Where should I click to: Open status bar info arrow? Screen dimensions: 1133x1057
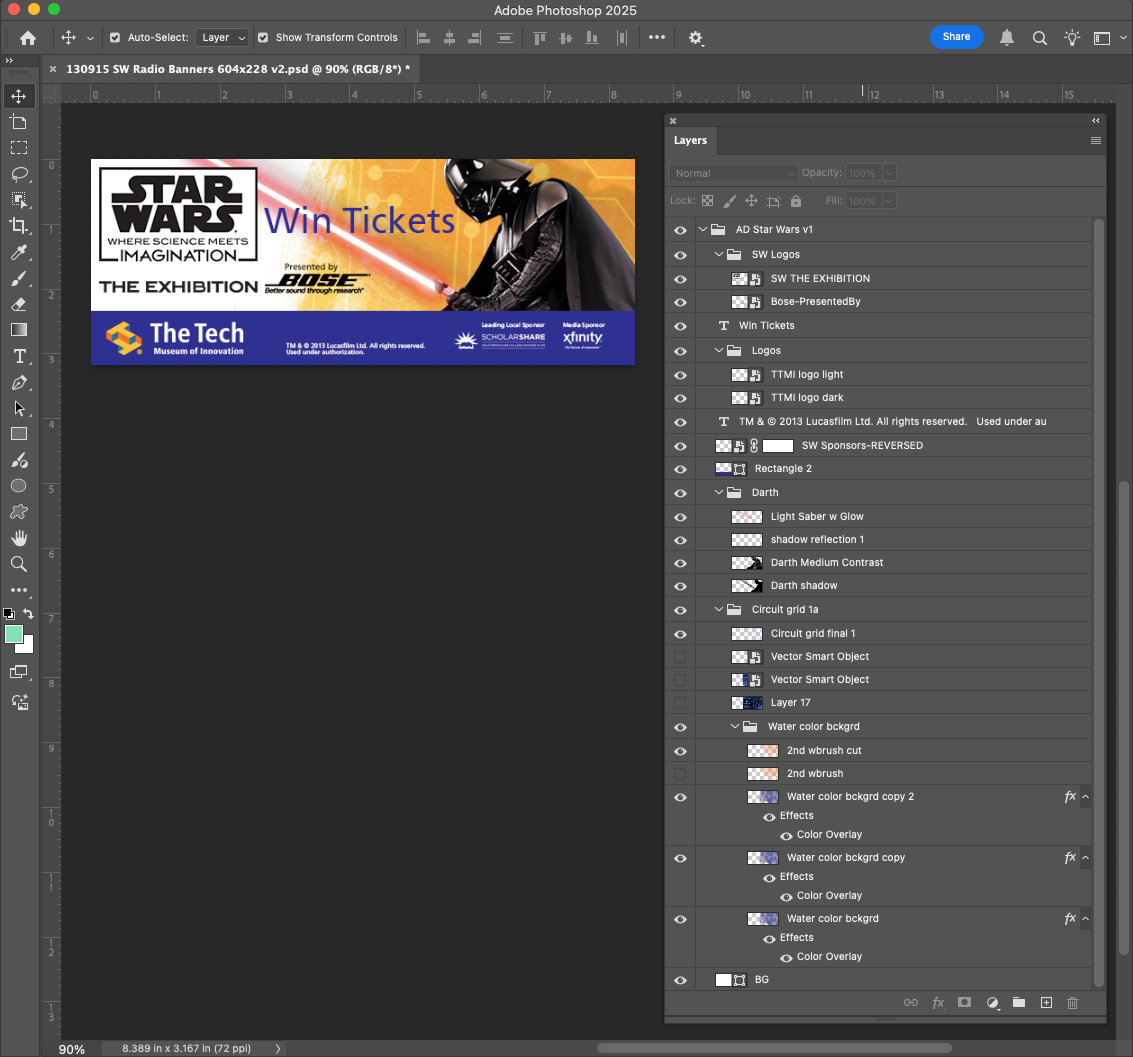(x=277, y=1048)
